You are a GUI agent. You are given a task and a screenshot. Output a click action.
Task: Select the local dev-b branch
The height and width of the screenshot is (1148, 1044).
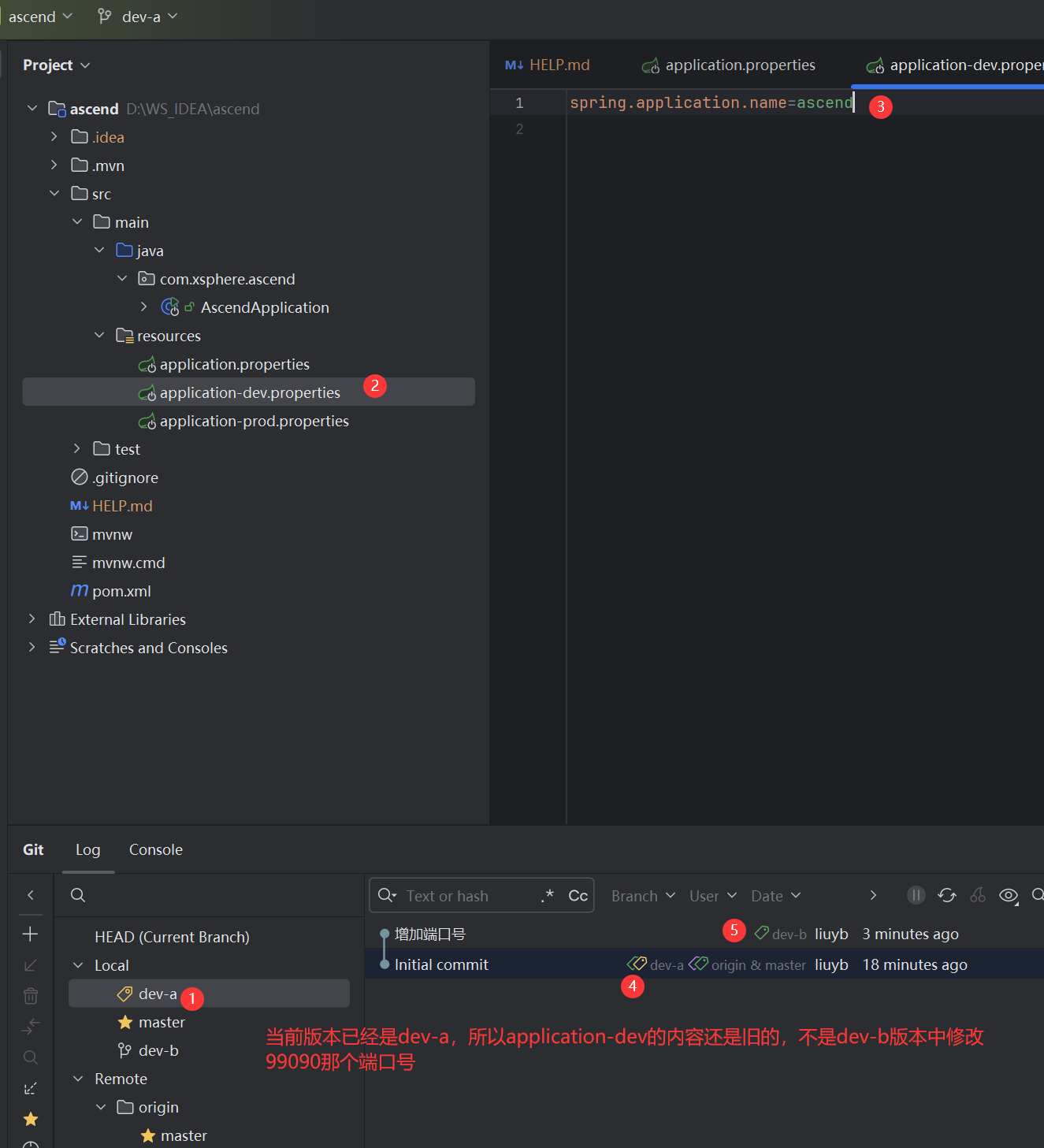pyautogui.click(x=158, y=1050)
